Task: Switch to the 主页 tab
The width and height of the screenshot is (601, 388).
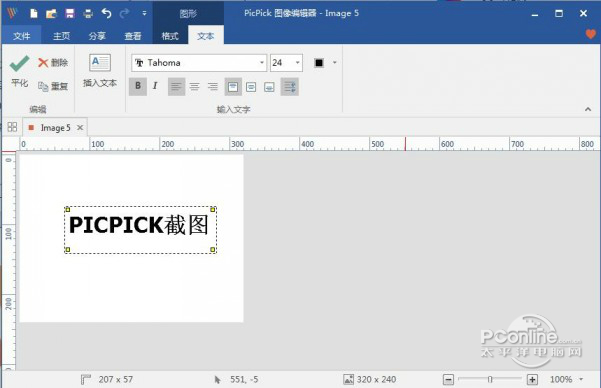Action: [61, 36]
